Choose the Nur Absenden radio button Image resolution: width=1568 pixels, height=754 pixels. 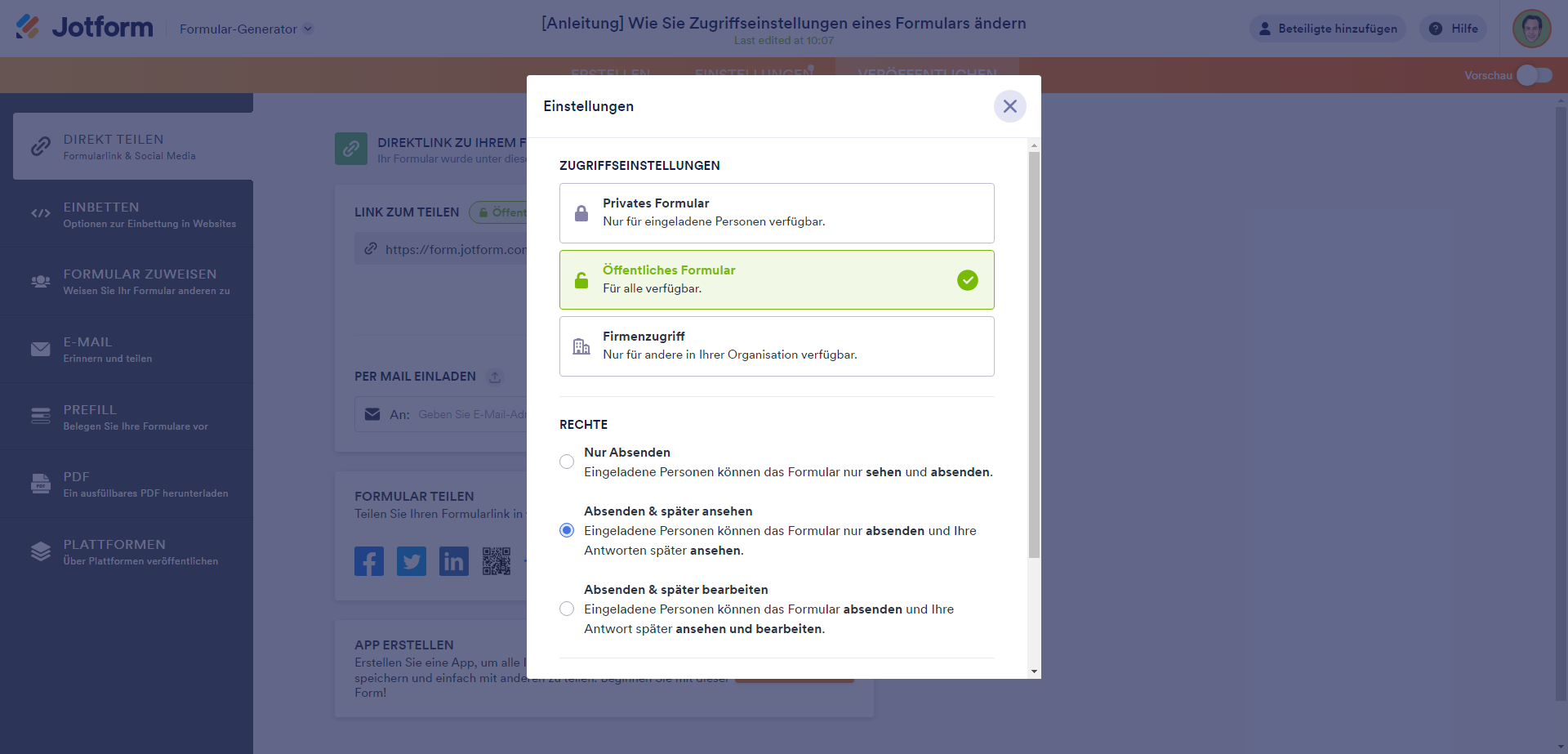coord(567,462)
